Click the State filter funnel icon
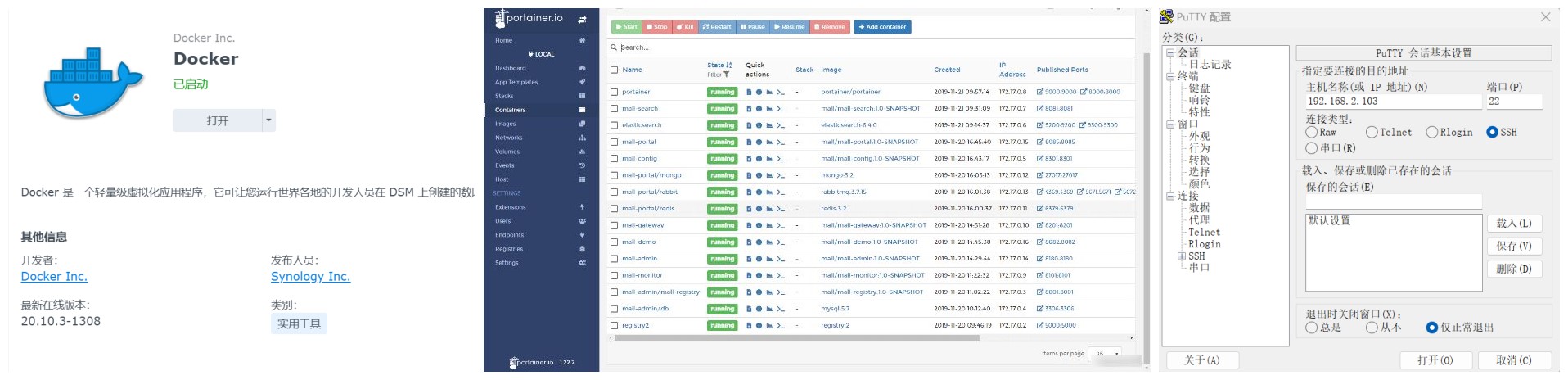The height and width of the screenshot is (380, 1568). point(726,75)
